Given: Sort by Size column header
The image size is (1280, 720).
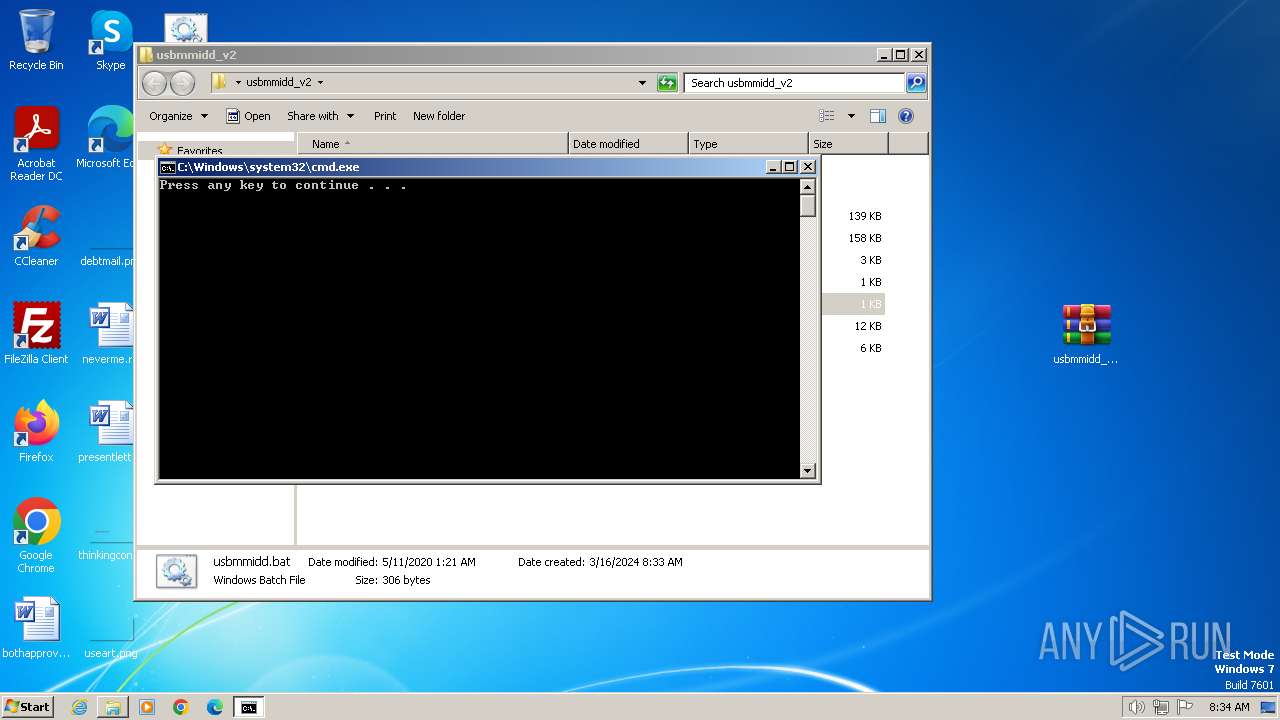Looking at the screenshot, I should coord(848,144).
